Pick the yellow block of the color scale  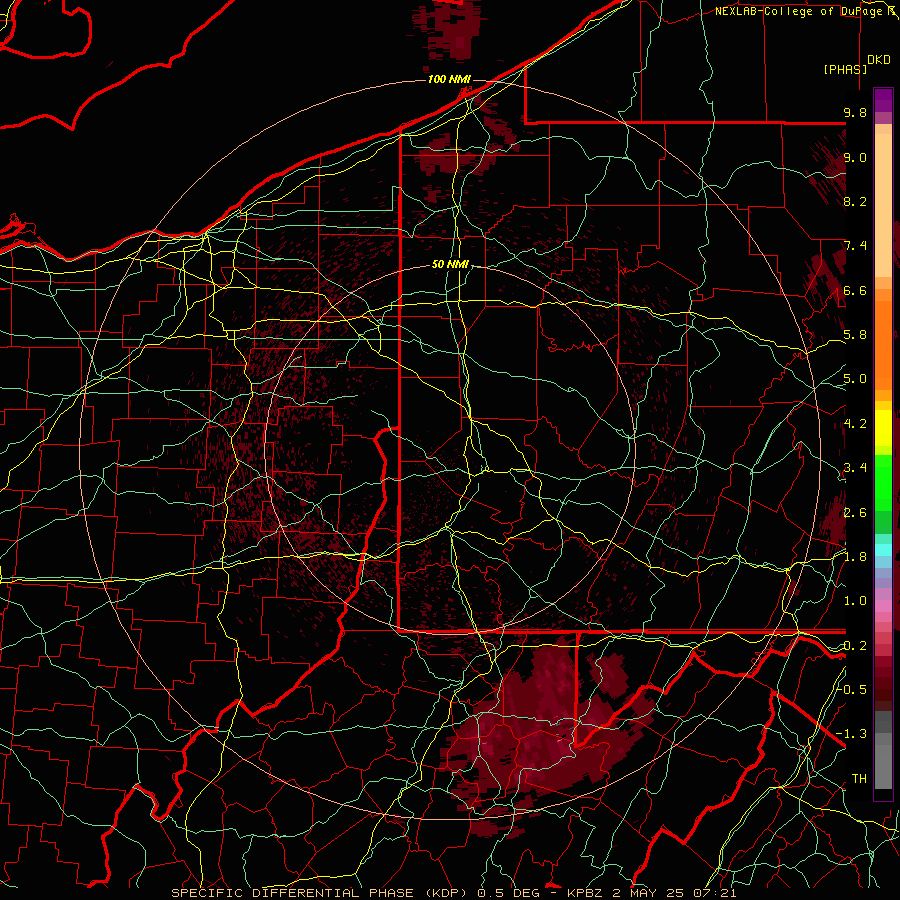(883, 428)
